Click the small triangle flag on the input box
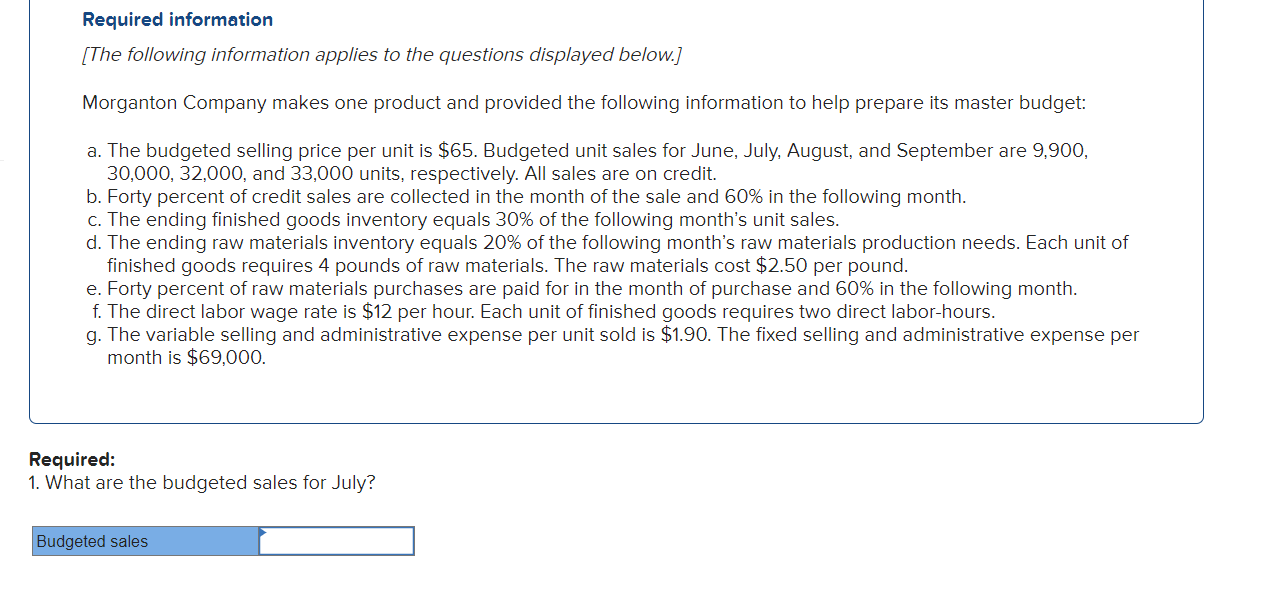 click(x=261, y=531)
